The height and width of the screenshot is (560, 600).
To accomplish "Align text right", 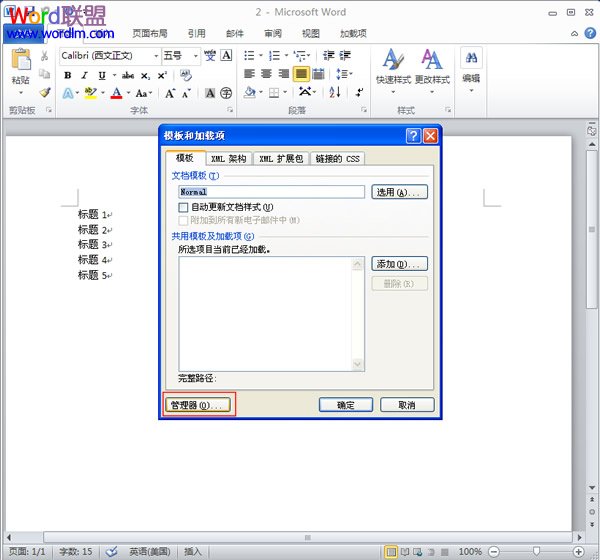I will click(x=284, y=73).
